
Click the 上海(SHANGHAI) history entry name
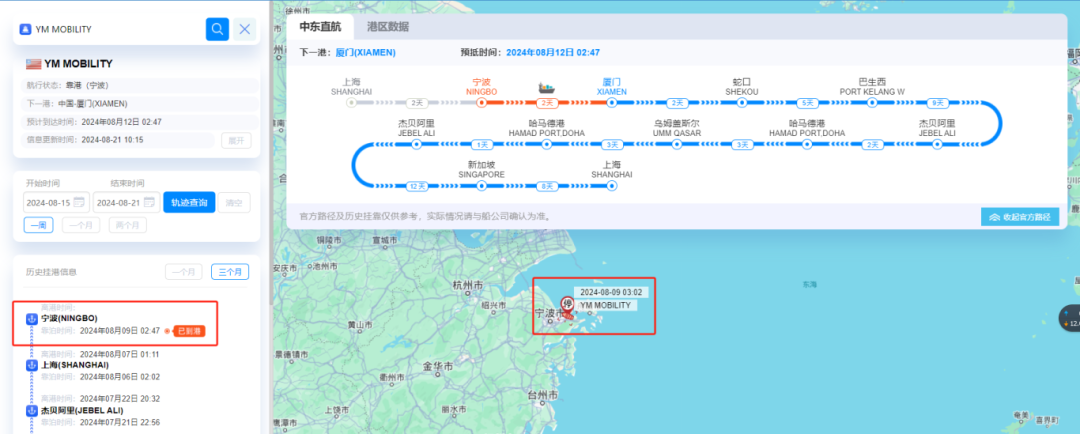click(74, 364)
